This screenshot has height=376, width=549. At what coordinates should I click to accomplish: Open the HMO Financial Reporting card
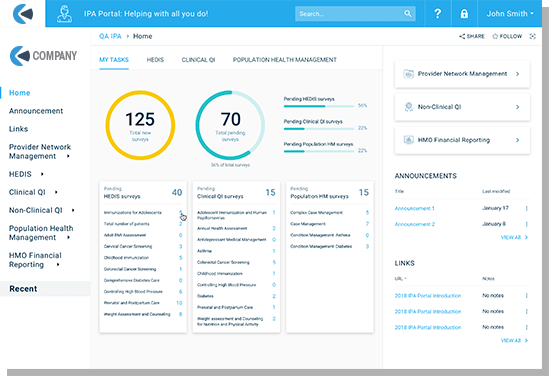(462, 140)
